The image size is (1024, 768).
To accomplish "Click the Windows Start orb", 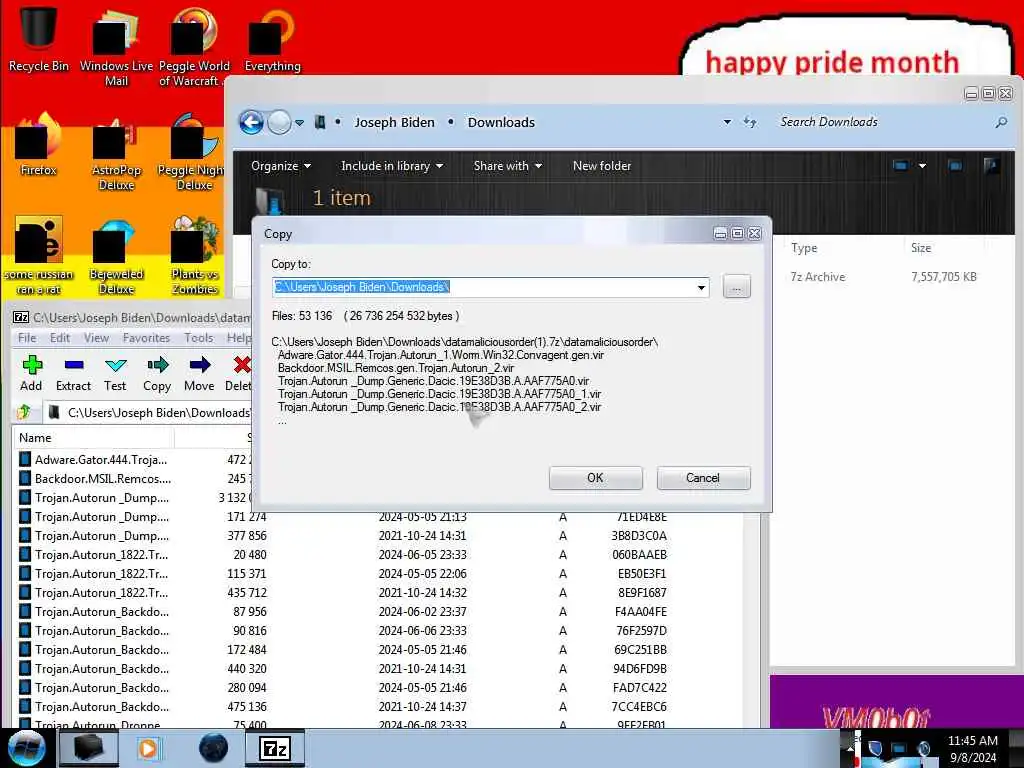I will click(x=27, y=748).
